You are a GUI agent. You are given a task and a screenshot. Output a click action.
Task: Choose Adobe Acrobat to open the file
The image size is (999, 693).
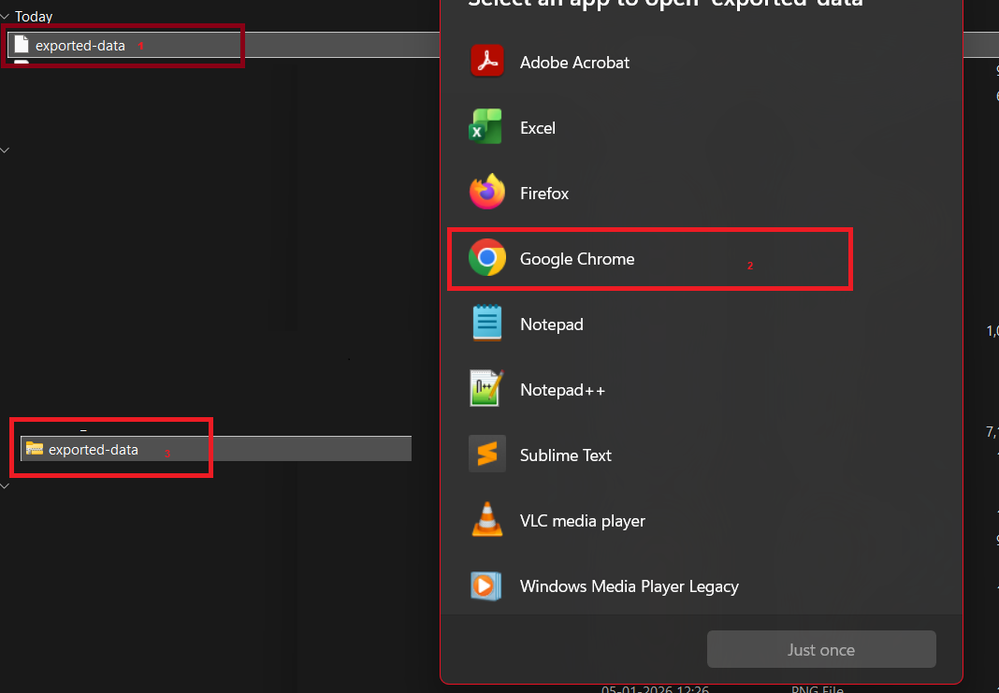(701, 62)
